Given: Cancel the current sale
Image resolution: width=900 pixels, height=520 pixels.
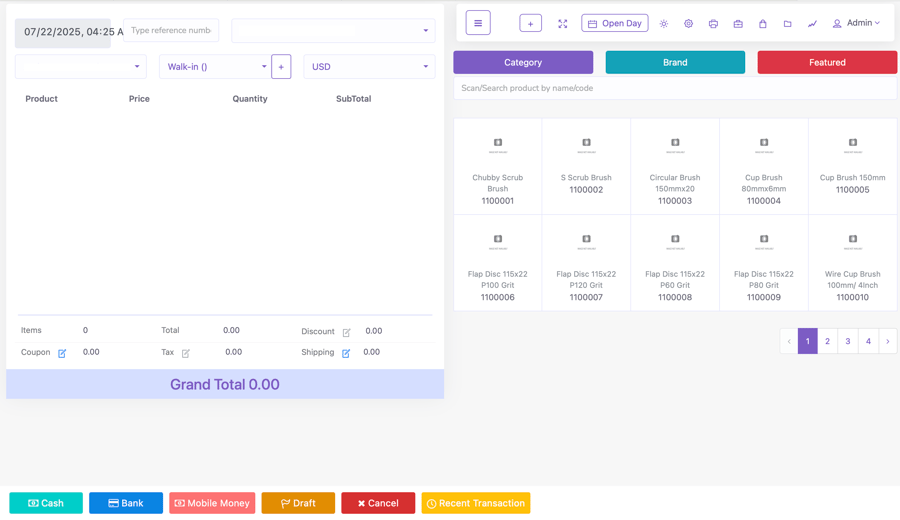Looking at the screenshot, I should point(378,503).
